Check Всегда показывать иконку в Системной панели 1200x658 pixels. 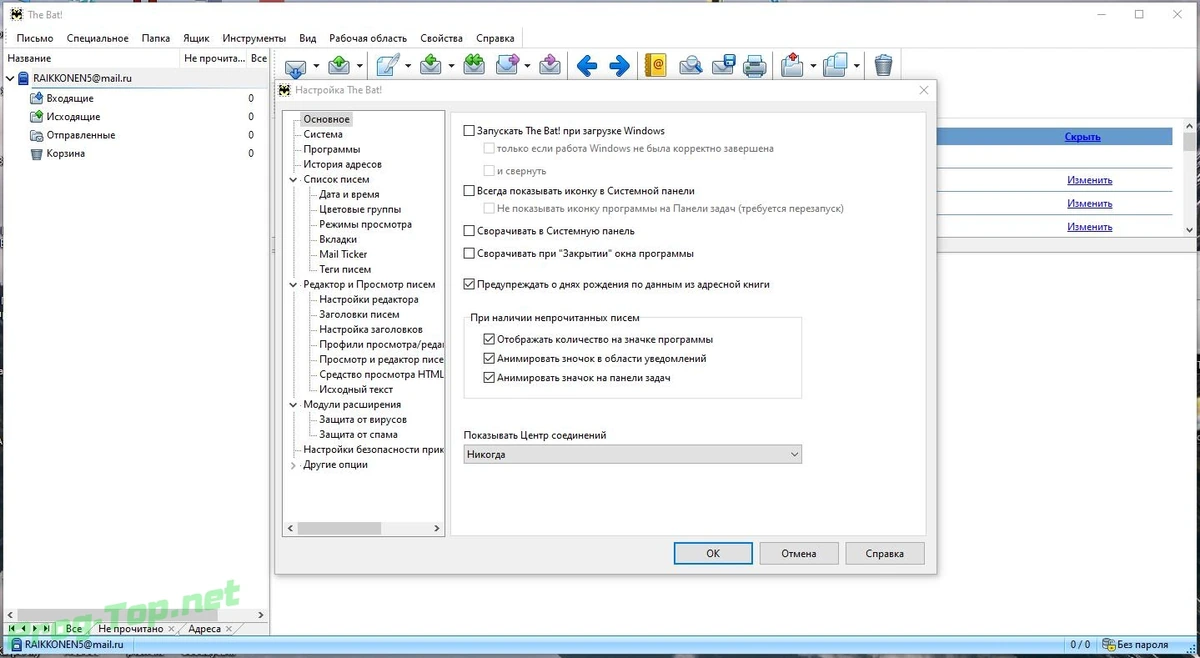[x=469, y=190]
